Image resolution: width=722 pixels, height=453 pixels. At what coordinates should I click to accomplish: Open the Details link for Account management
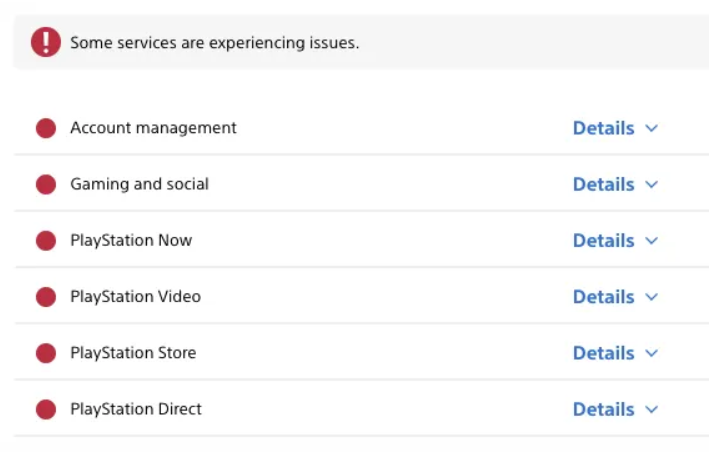[x=603, y=128]
